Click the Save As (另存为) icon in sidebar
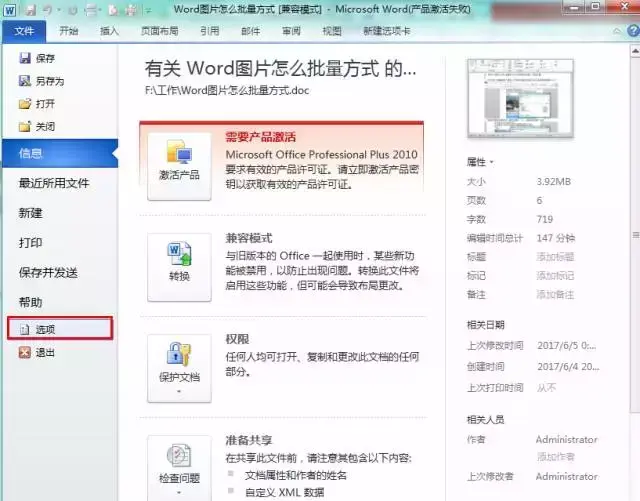Screen dimensions: 640x501 click(x=25, y=81)
